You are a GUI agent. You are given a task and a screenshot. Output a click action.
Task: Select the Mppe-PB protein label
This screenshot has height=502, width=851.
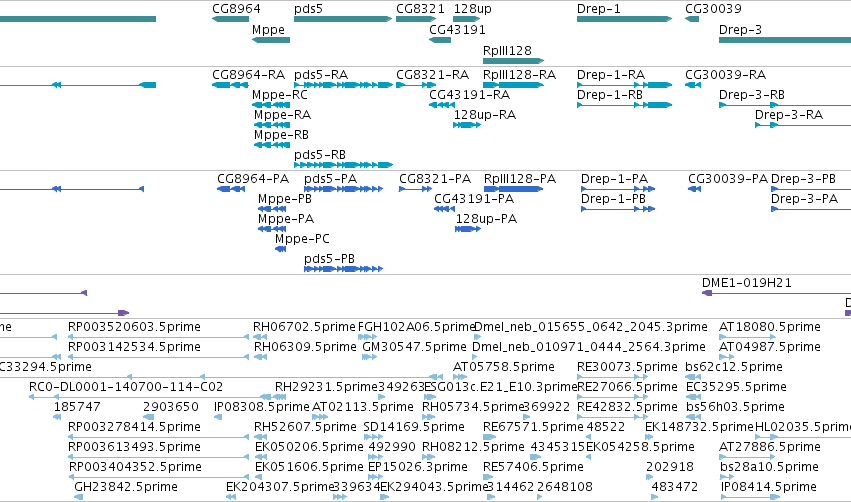coord(285,199)
